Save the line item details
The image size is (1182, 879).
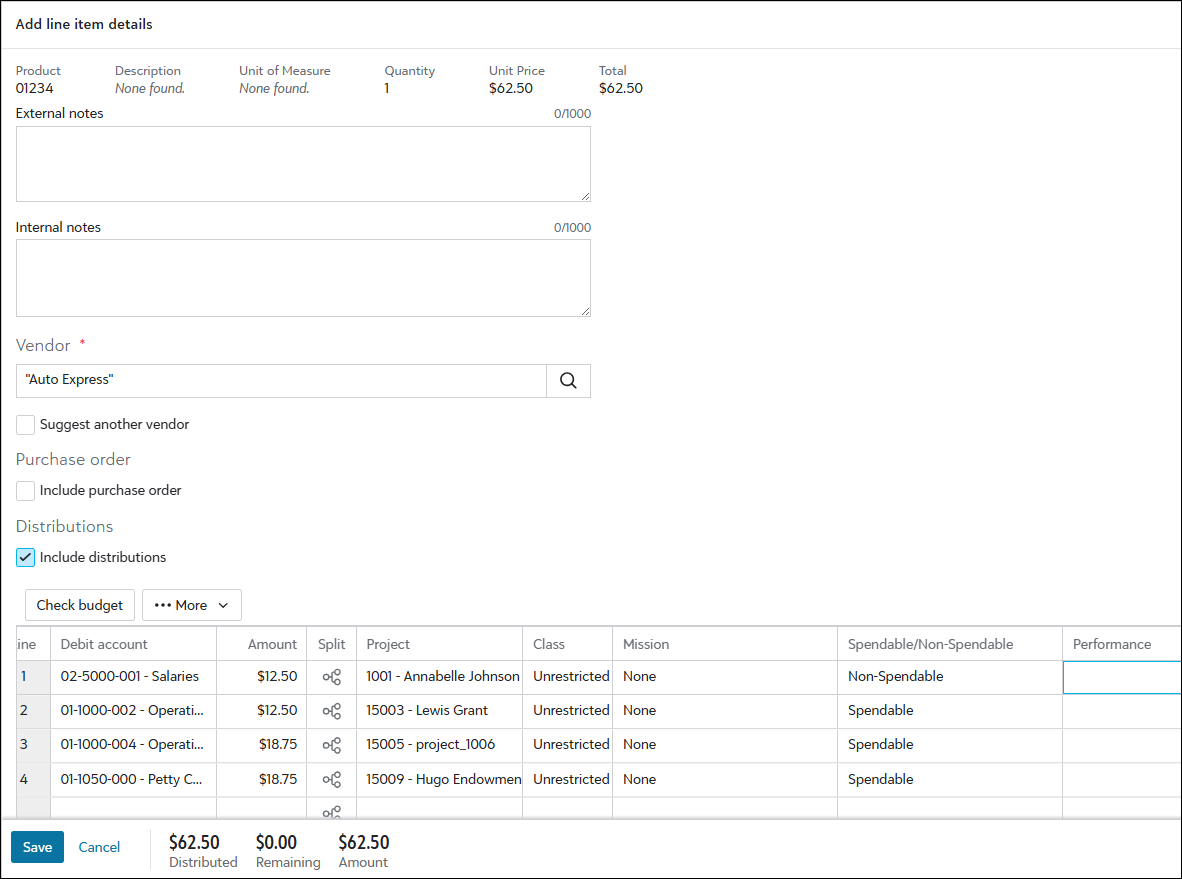[37, 847]
